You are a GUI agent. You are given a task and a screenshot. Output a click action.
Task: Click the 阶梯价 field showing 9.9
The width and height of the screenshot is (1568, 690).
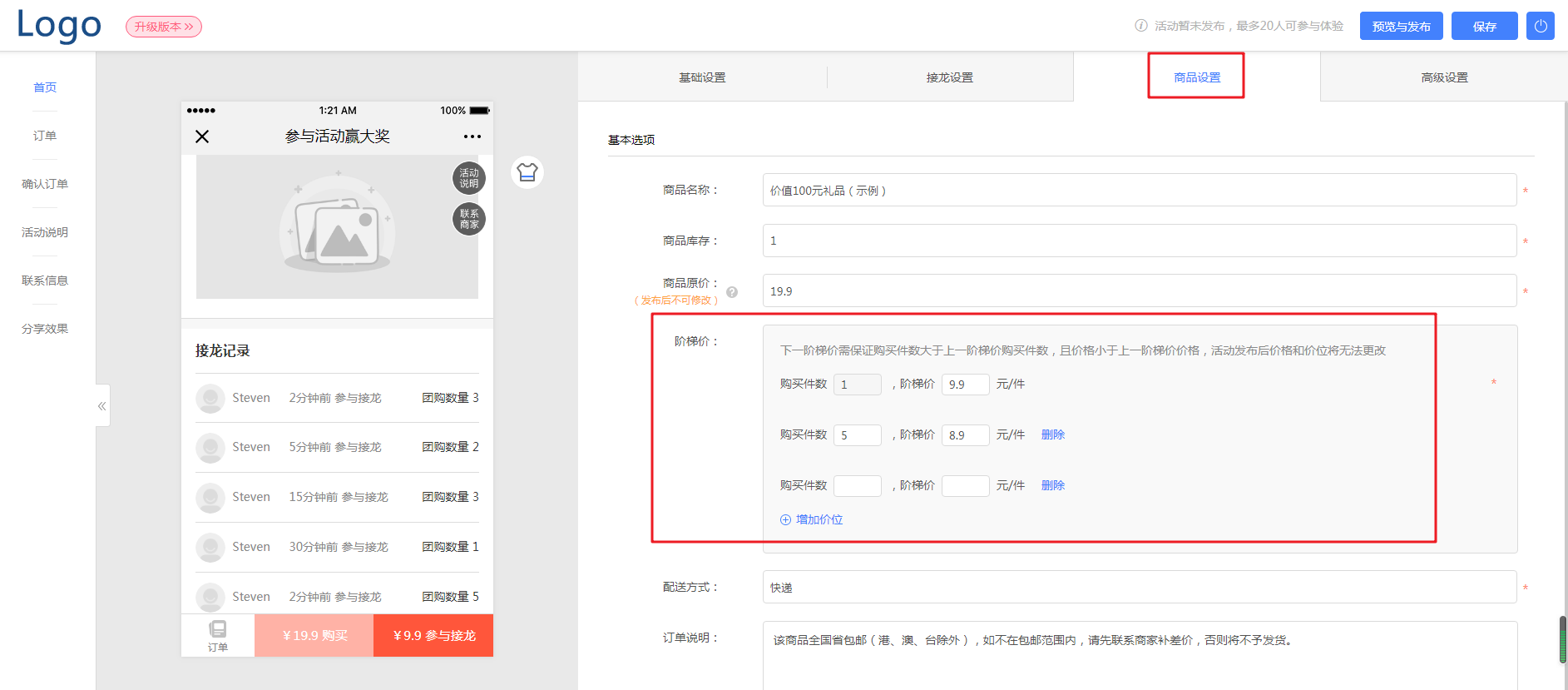pos(966,385)
